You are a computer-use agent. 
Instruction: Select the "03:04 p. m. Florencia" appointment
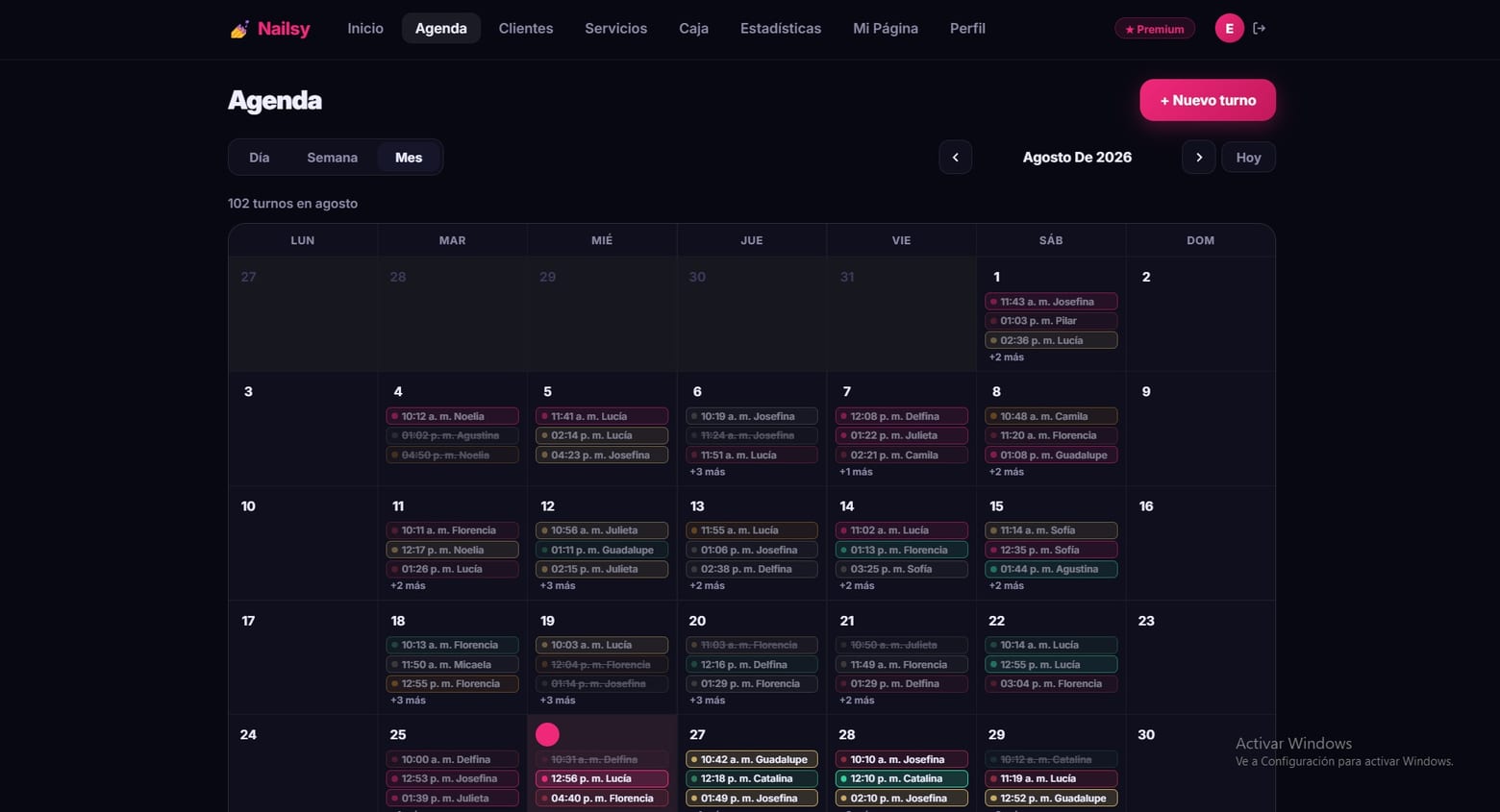coord(1051,683)
